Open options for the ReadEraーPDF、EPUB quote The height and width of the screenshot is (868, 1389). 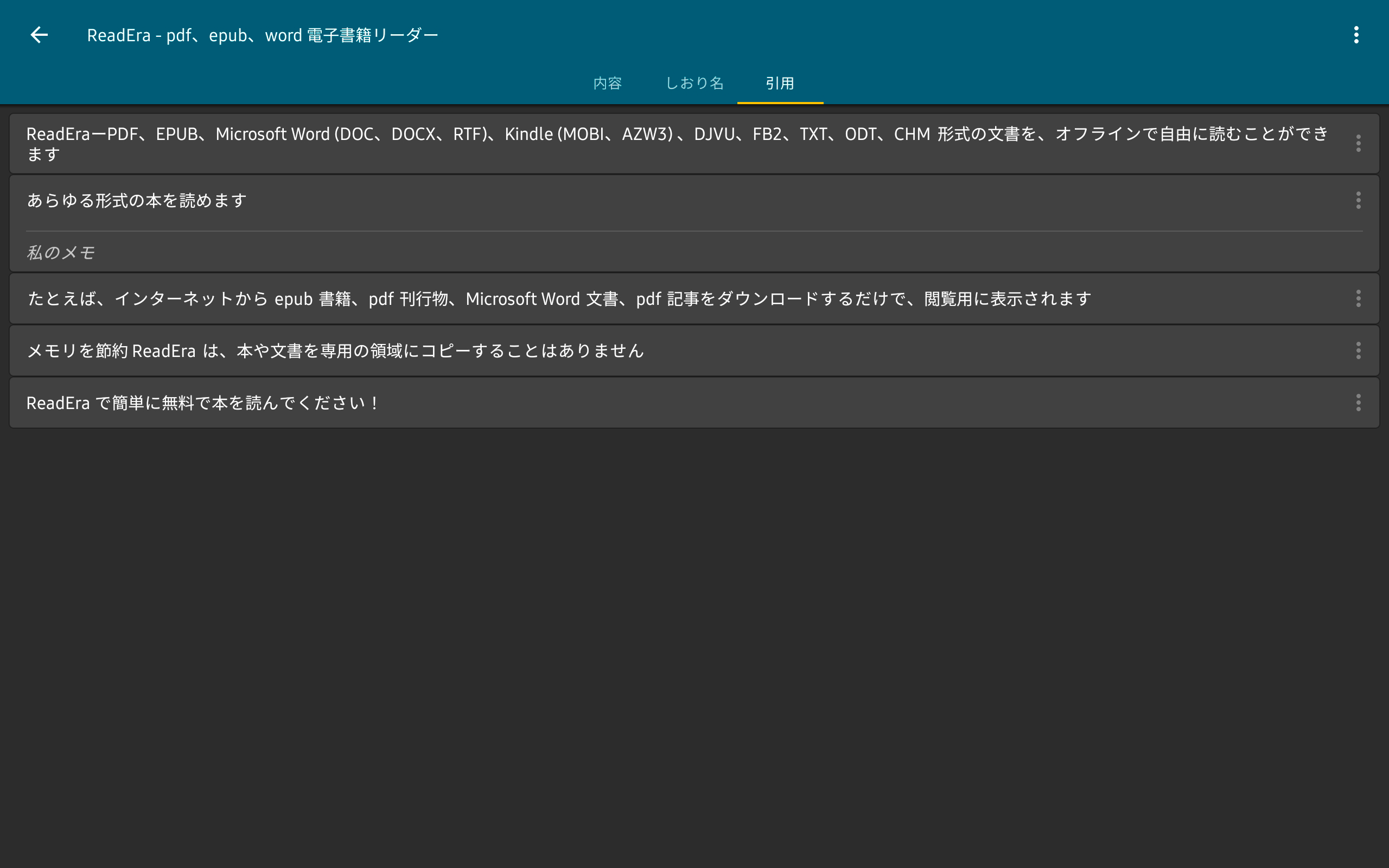pyautogui.click(x=1358, y=144)
